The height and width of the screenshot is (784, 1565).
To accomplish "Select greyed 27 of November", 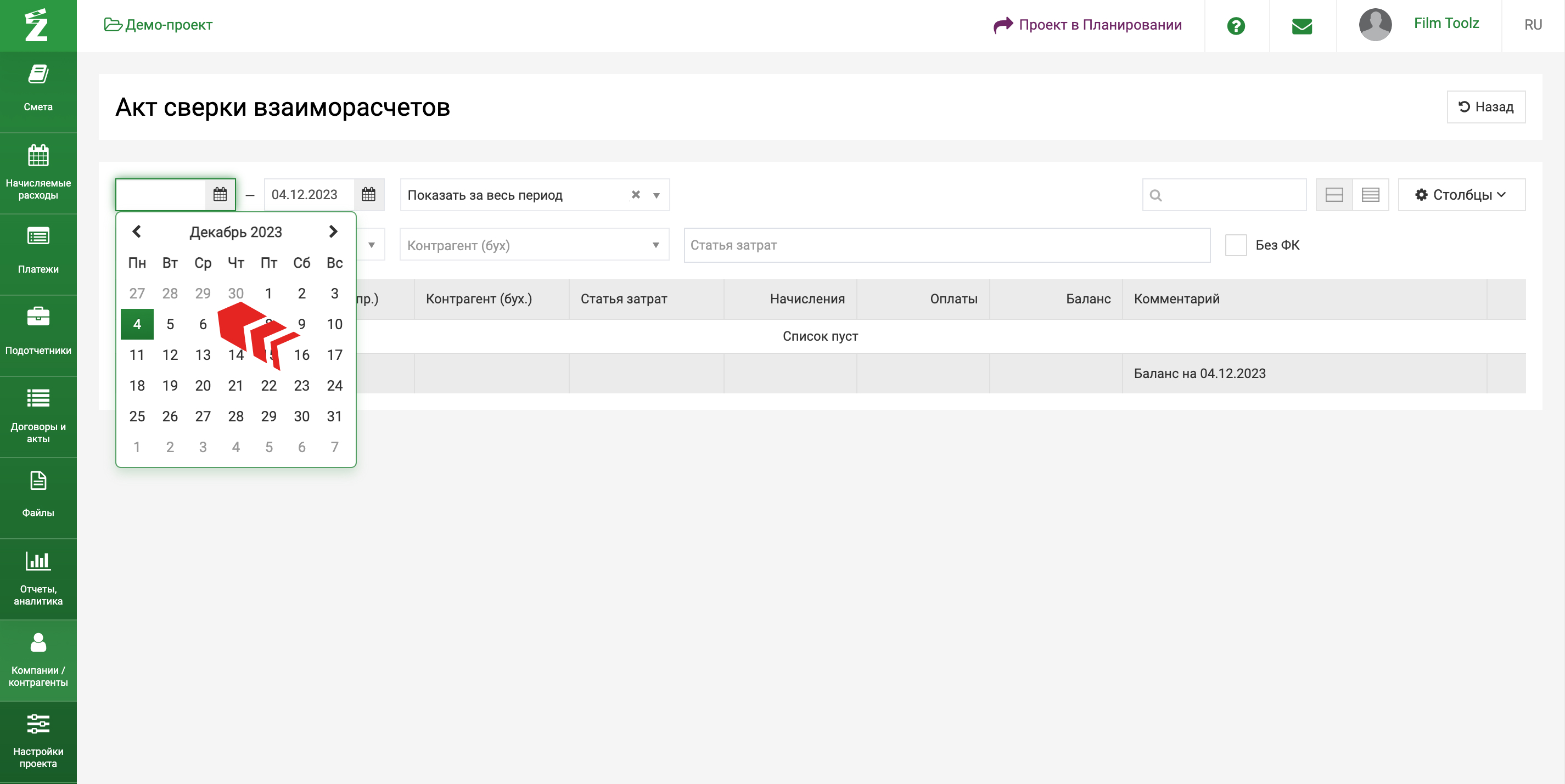I will [x=137, y=294].
